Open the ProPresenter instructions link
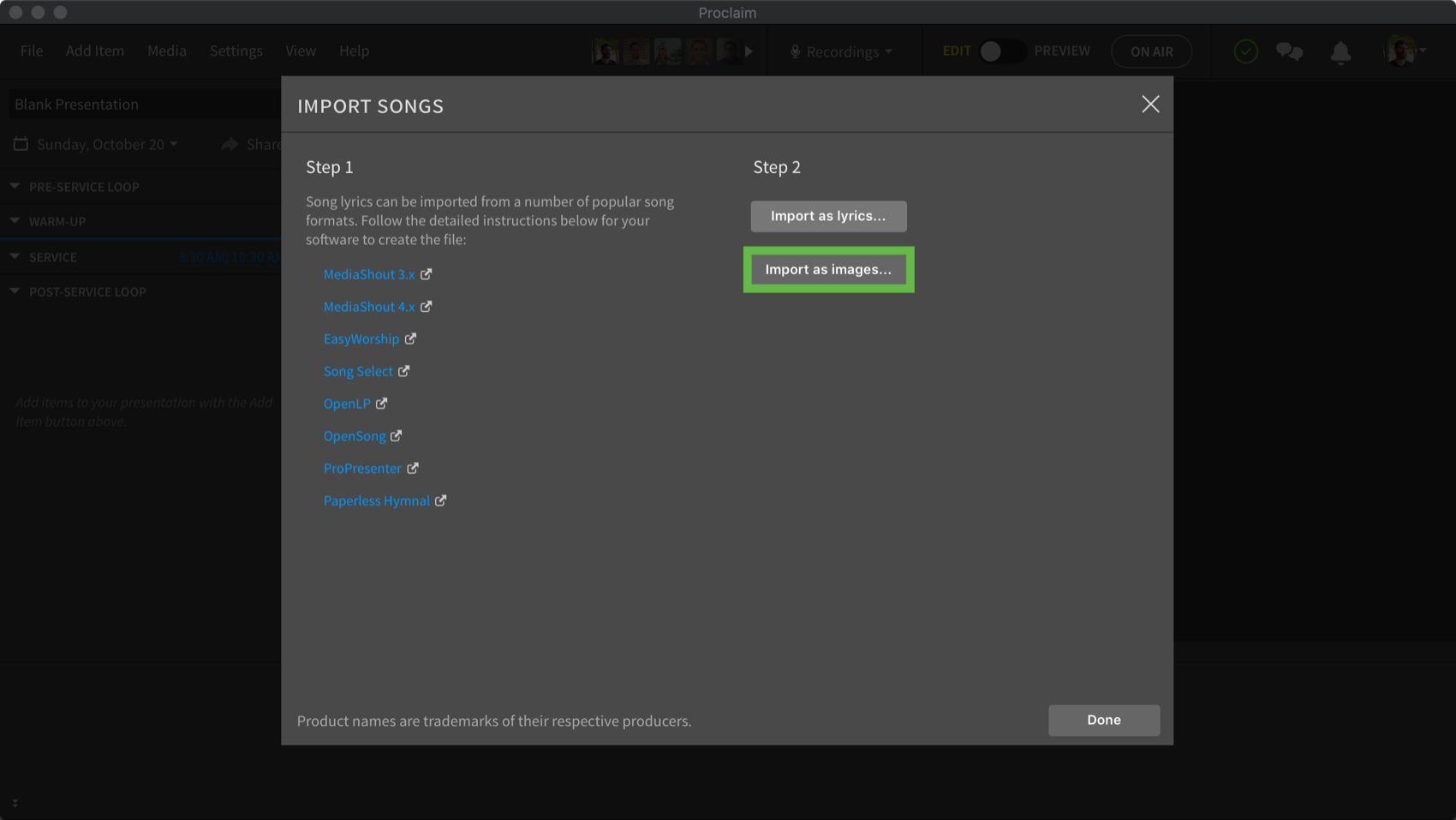The width and height of the screenshot is (1456, 820). point(362,468)
